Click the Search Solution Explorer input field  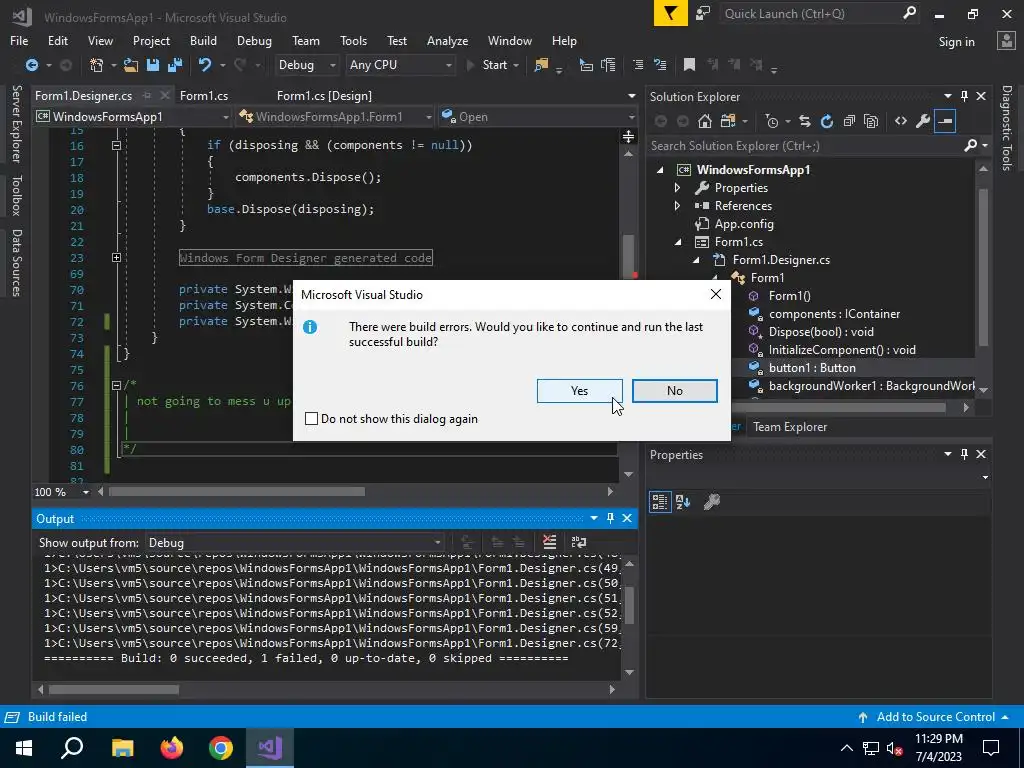(806, 146)
